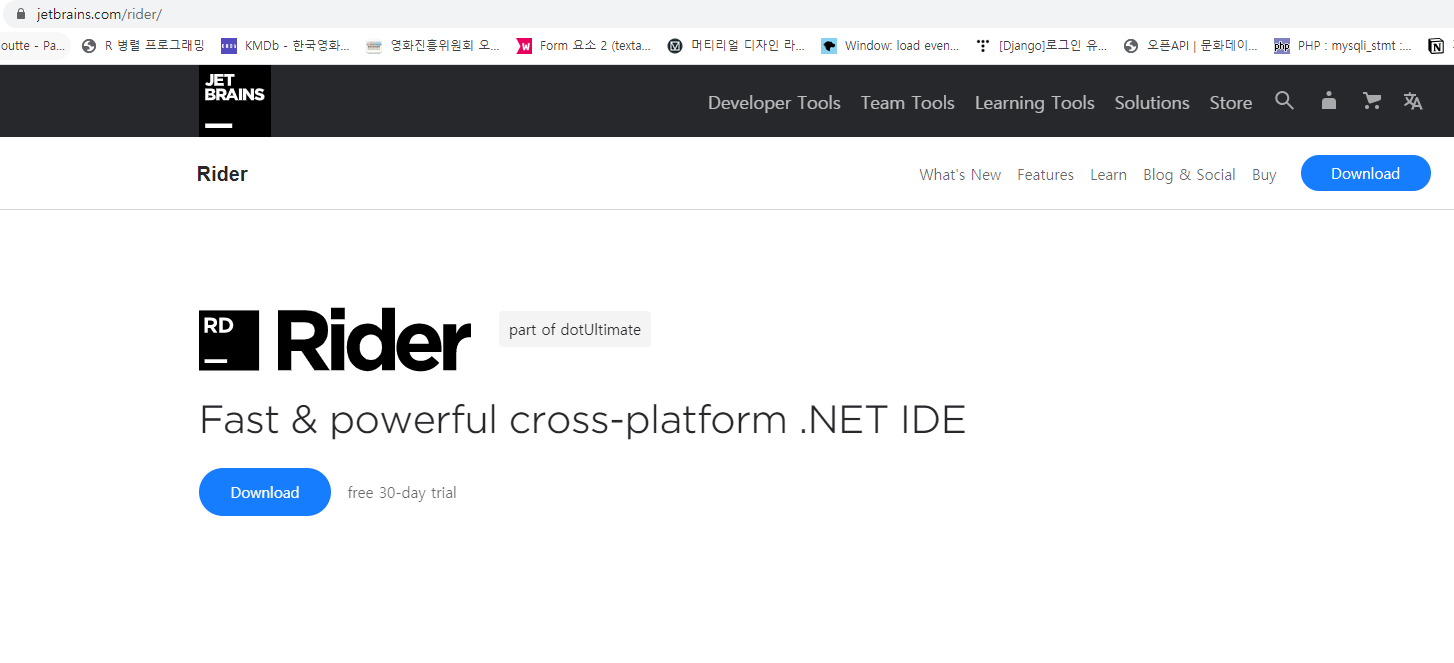This screenshot has width=1454, height=663.
Task: Click the 'Fast & powerful cross-platform .NET IDE' tagline
Action: tap(582, 419)
